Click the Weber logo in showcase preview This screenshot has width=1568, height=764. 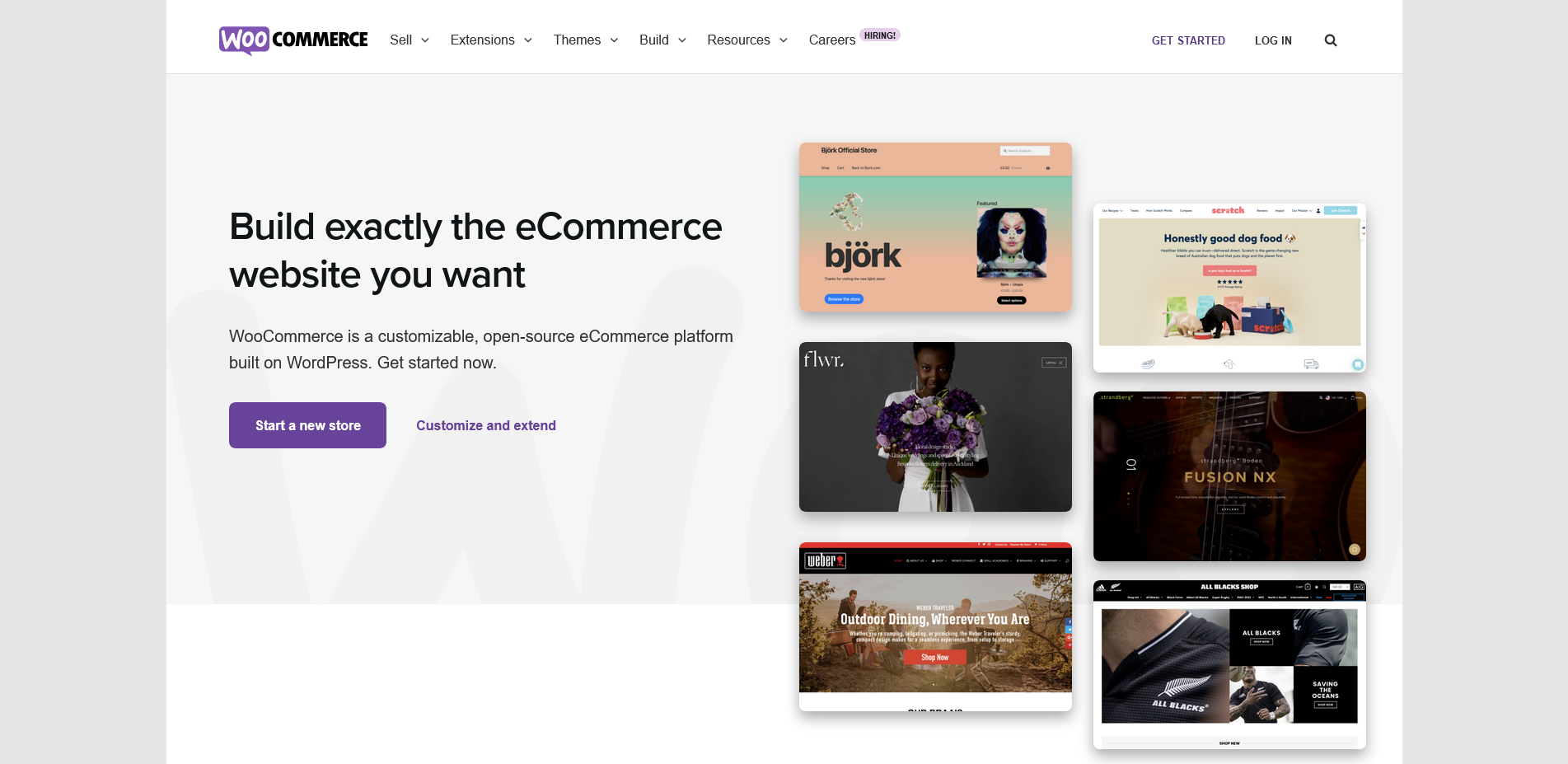(x=825, y=561)
